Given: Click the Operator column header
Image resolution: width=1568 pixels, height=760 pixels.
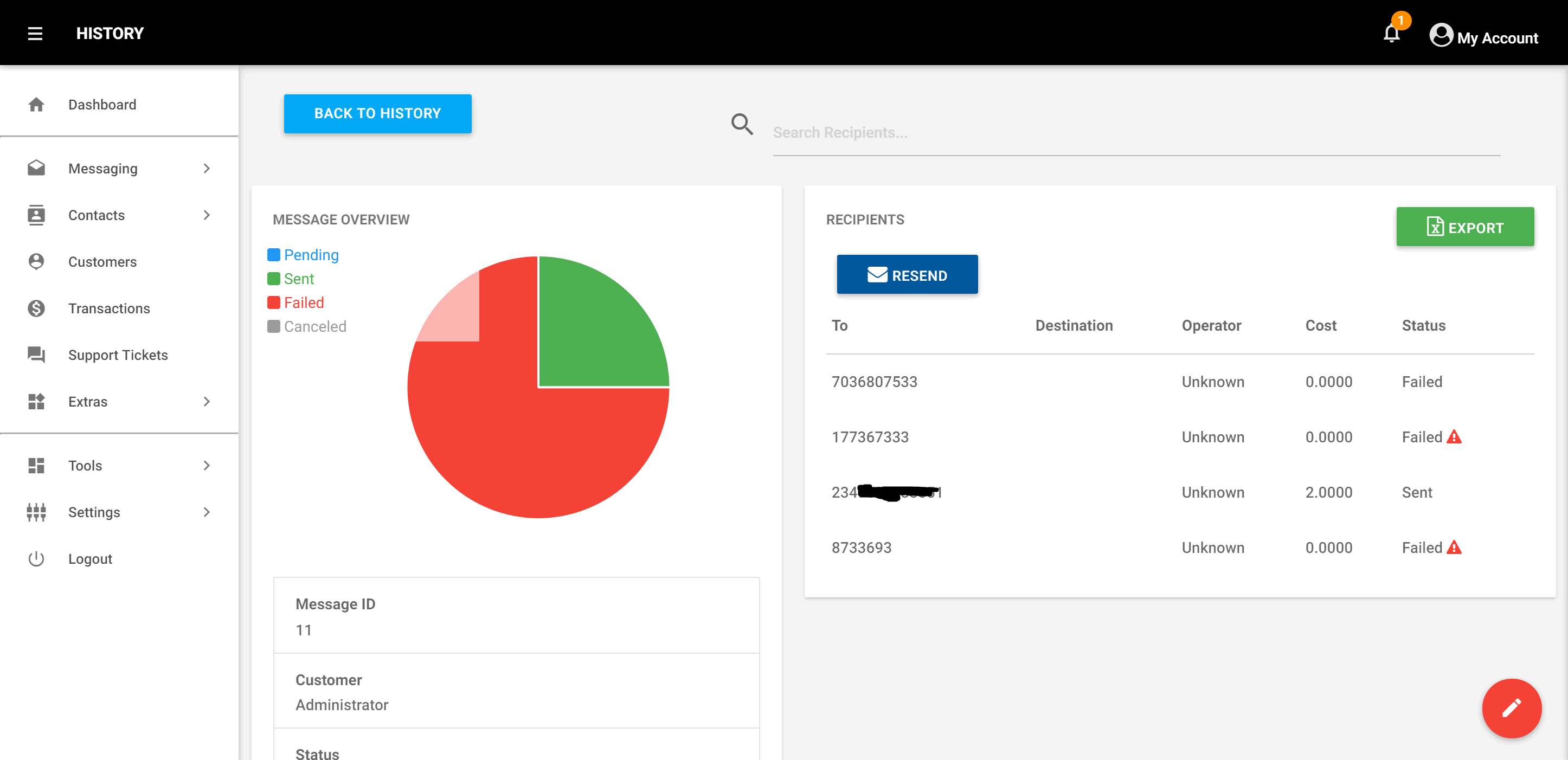Looking at the screenshot, I should point(1211,326).
